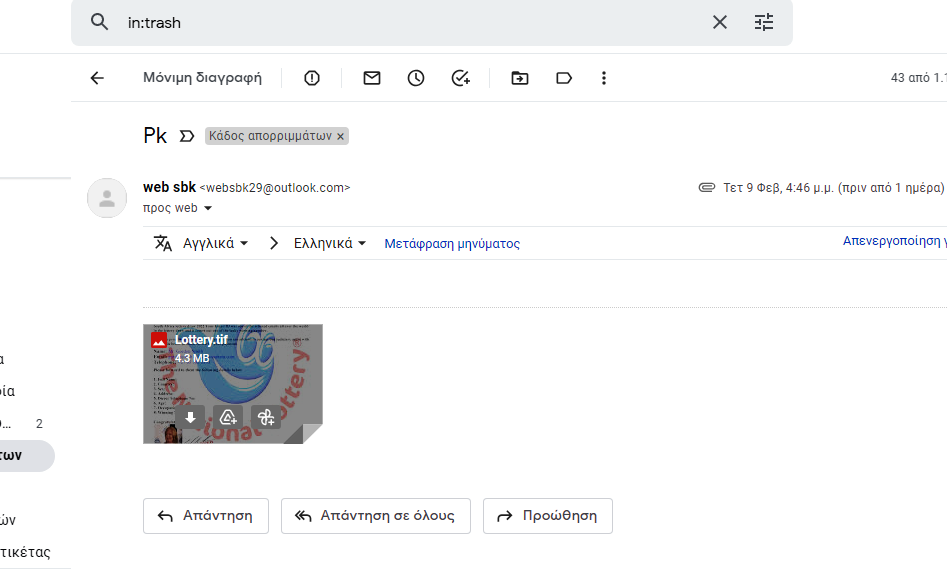
Task: Click the Μετάφραση μηνύματος link
Action: pyautogui.click(x=452, y=243)
